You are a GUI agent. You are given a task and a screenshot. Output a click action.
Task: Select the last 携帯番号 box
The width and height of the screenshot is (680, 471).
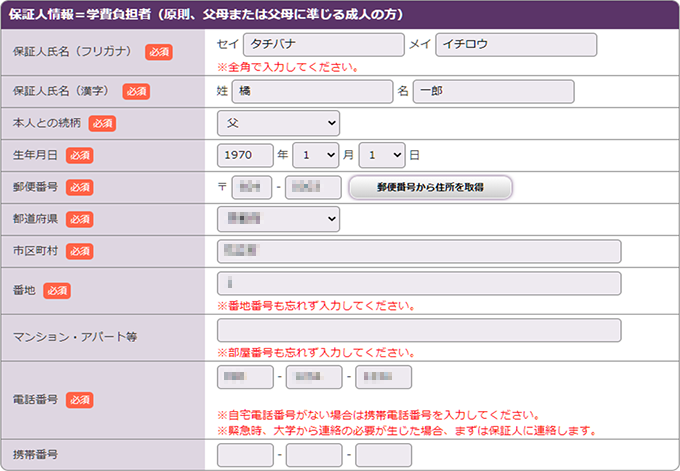click(x=383, y=455)
